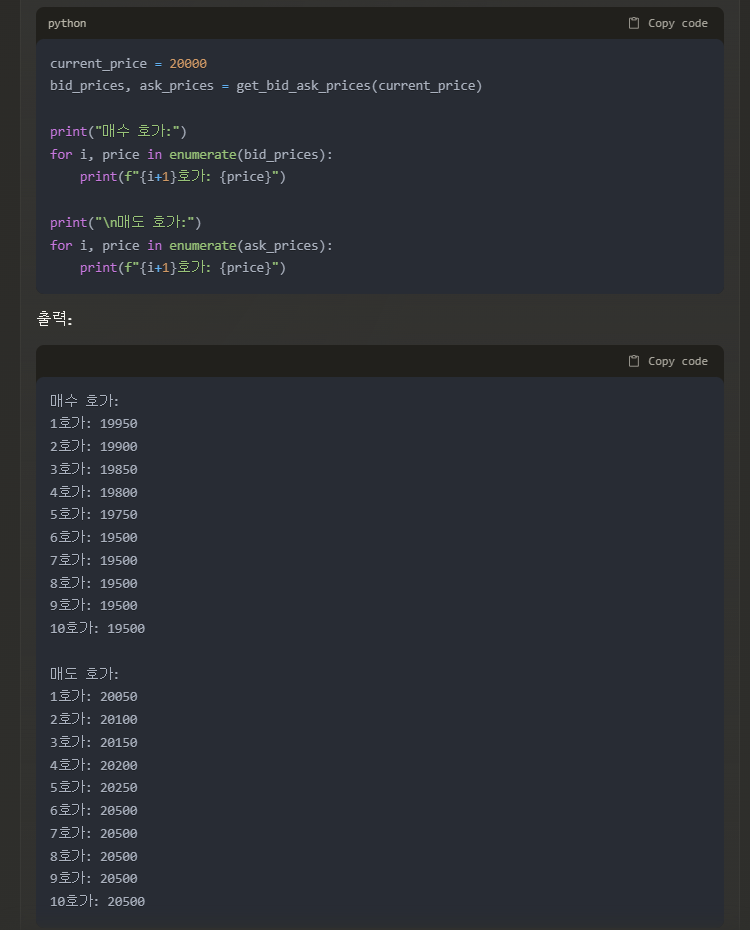Image resolution: width=750 pixels, height=930 pixels.
Task: Click the print("매수 호가:") code line
Action: [119, 131]
